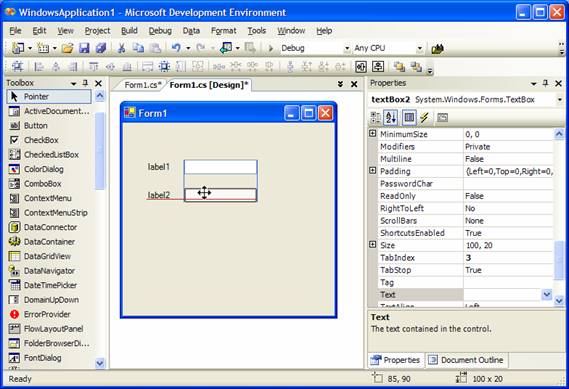Screen dimensions: 569x389
Task: Select the Pointer tool in the Toolbox
Action: pyautogui.click(x=49, y=96)
